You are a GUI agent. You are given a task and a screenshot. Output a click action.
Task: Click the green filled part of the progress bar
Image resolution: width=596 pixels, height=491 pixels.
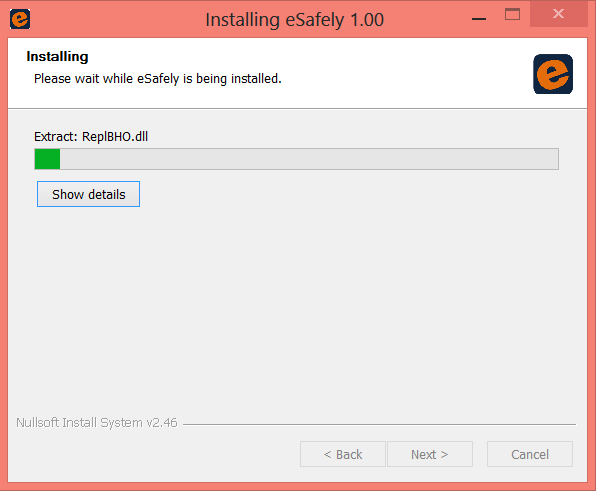click(x=48, y=159)
